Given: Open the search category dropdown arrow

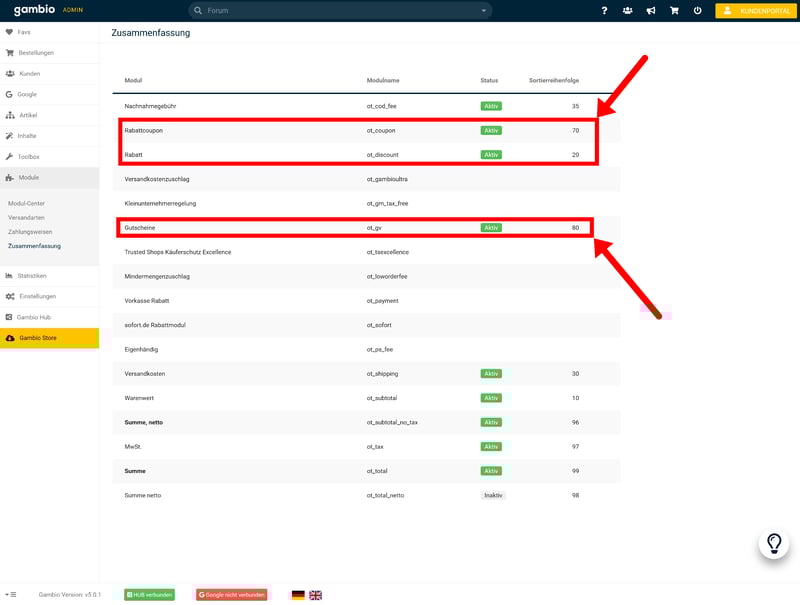Looking at the screenshot, I should 484,11.
